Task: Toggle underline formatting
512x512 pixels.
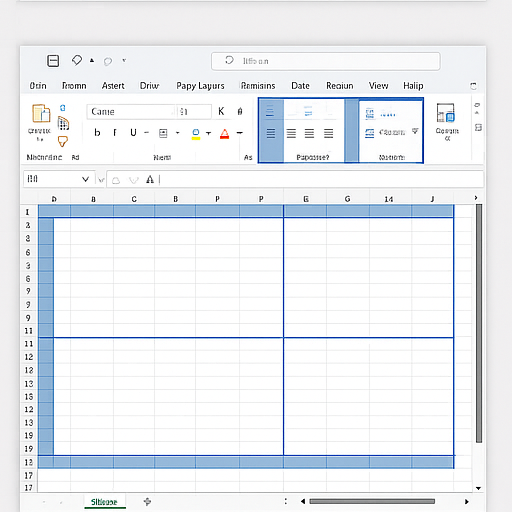Action: (133, 133)
